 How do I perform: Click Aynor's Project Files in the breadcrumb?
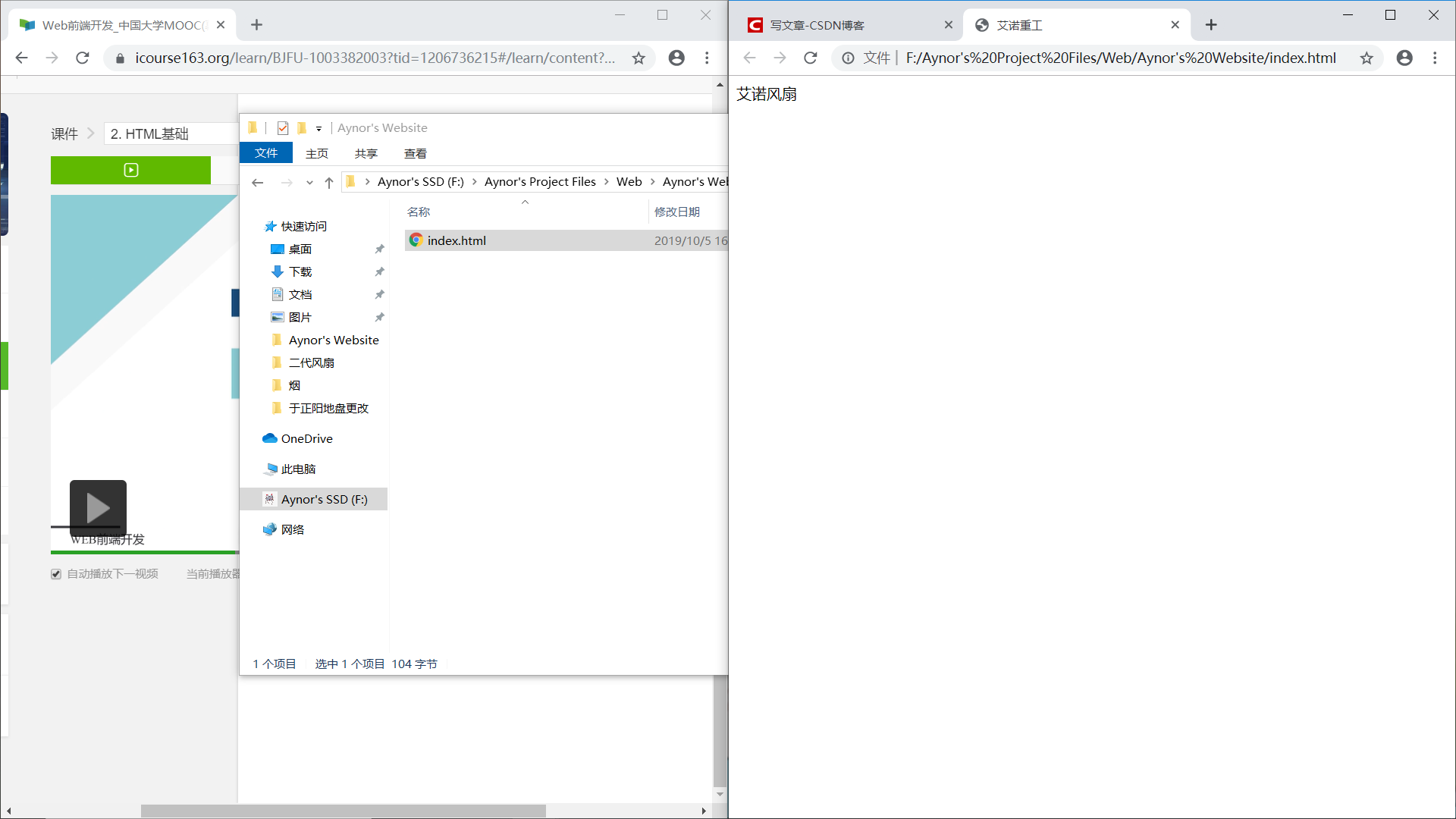[540, 182]
